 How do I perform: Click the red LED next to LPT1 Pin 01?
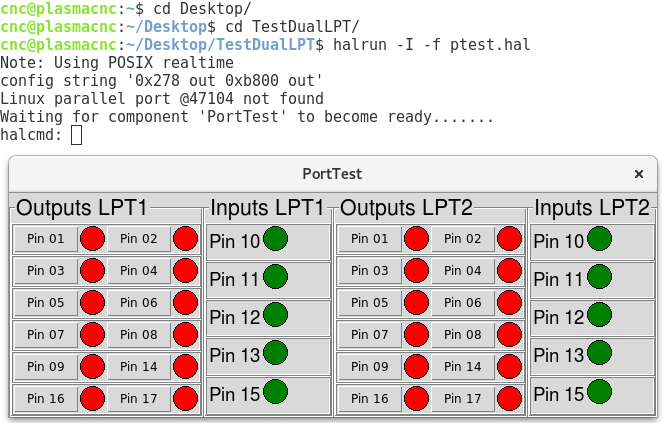tap(92, 239)
